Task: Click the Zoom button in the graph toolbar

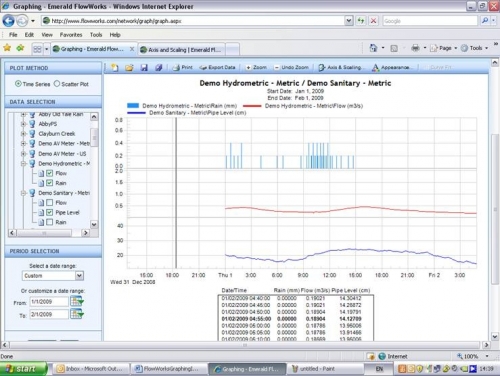Action: coord(256,67)
